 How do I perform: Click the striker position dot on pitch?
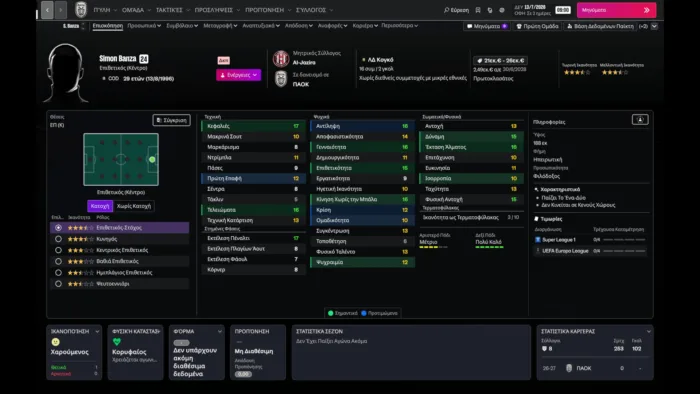[152, 159]
